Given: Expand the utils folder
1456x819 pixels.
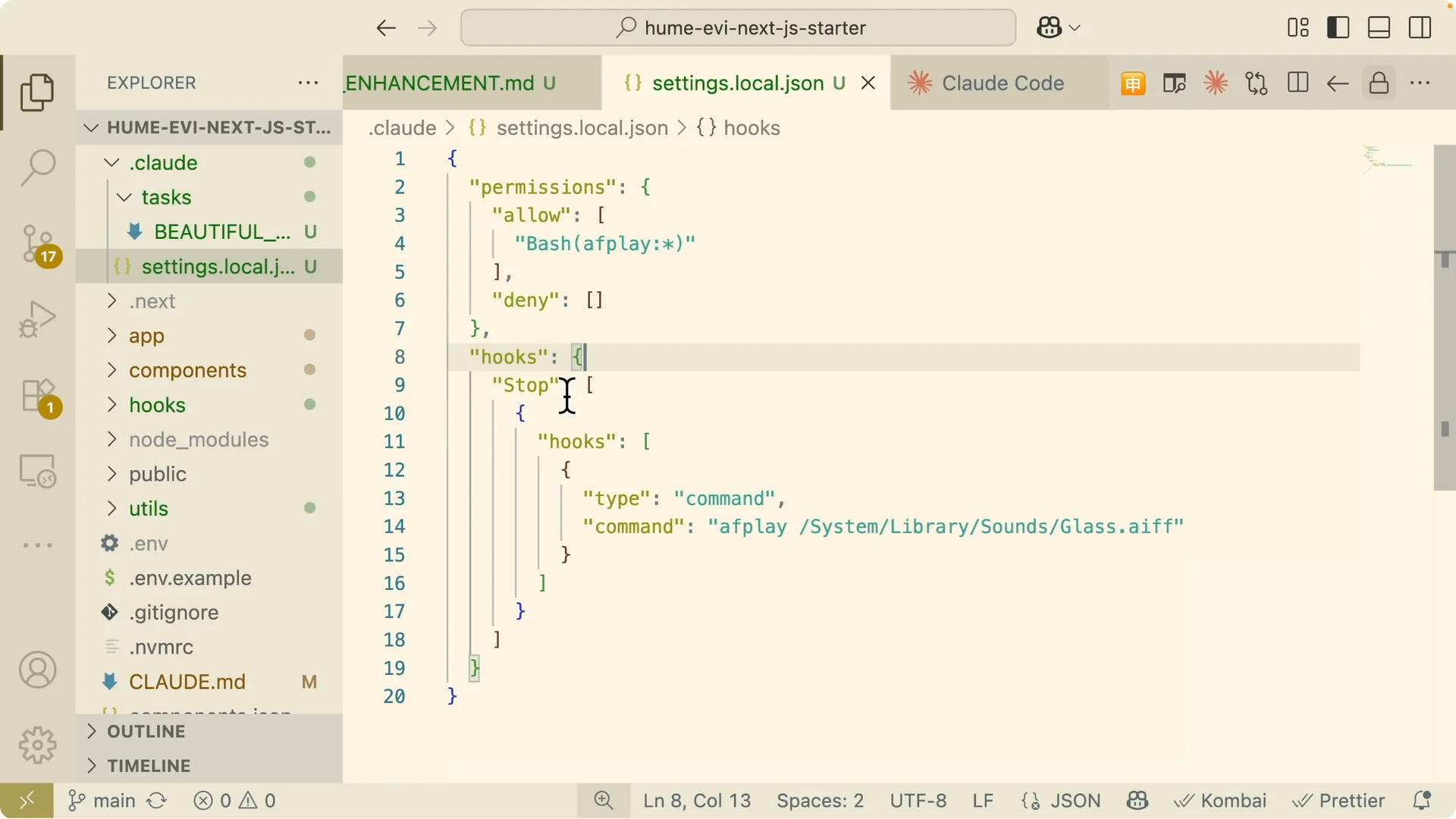Looking at the screenshot, I should 209,508.
